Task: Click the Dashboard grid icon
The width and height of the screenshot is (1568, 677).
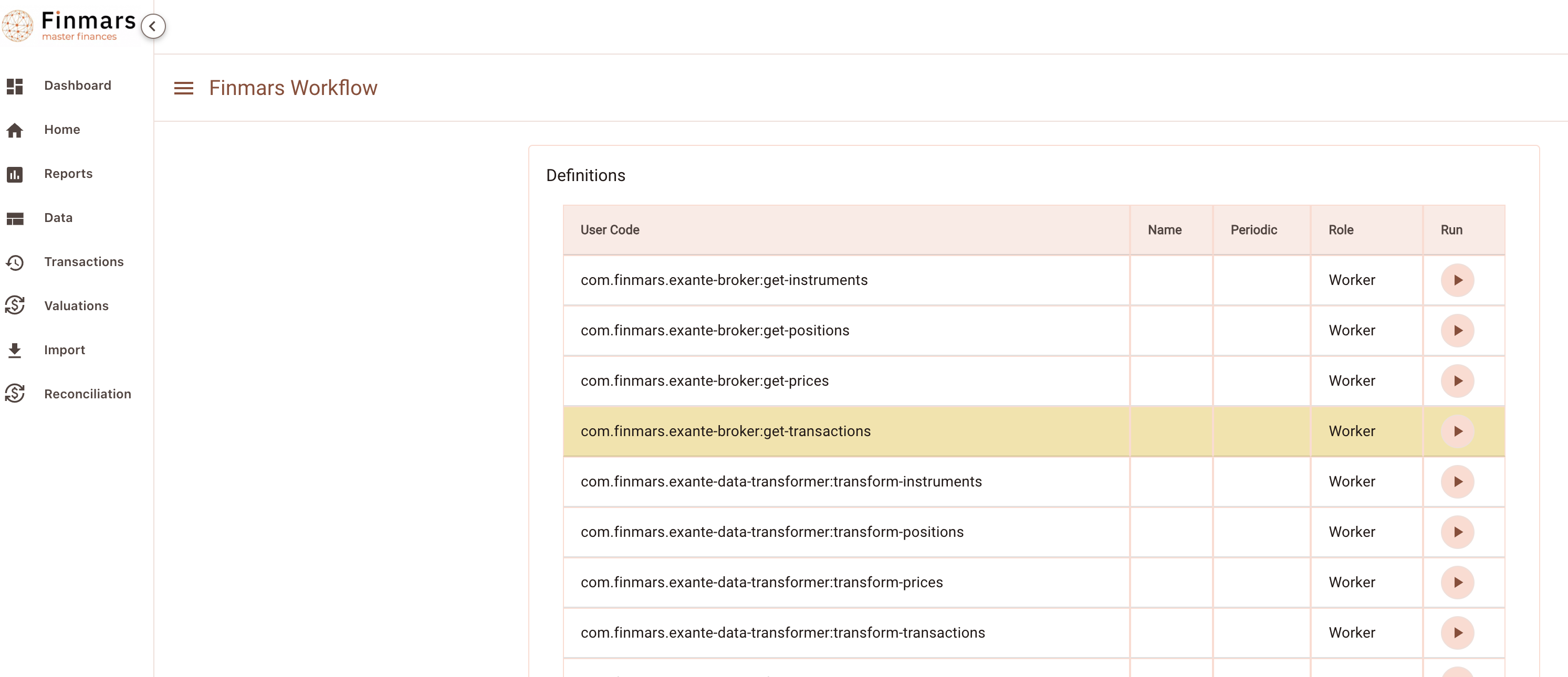Action: click(x=15, y=86)
